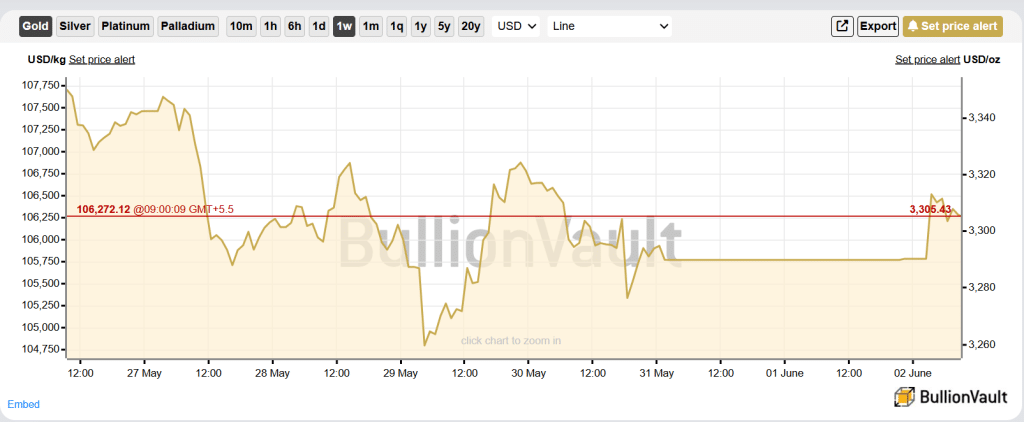Open the Embed link
This screenshot has height=422, width=1024.
(x=24, y=404)
